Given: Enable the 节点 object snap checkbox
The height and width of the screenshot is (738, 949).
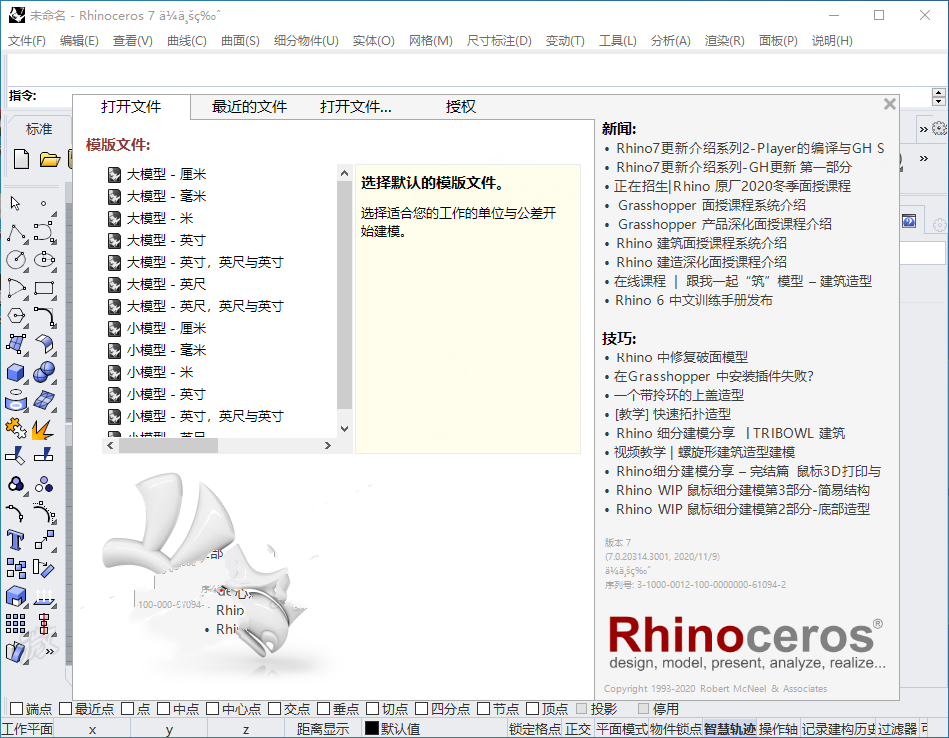Looking at the screenshot, I should click(x=484, y=709).
